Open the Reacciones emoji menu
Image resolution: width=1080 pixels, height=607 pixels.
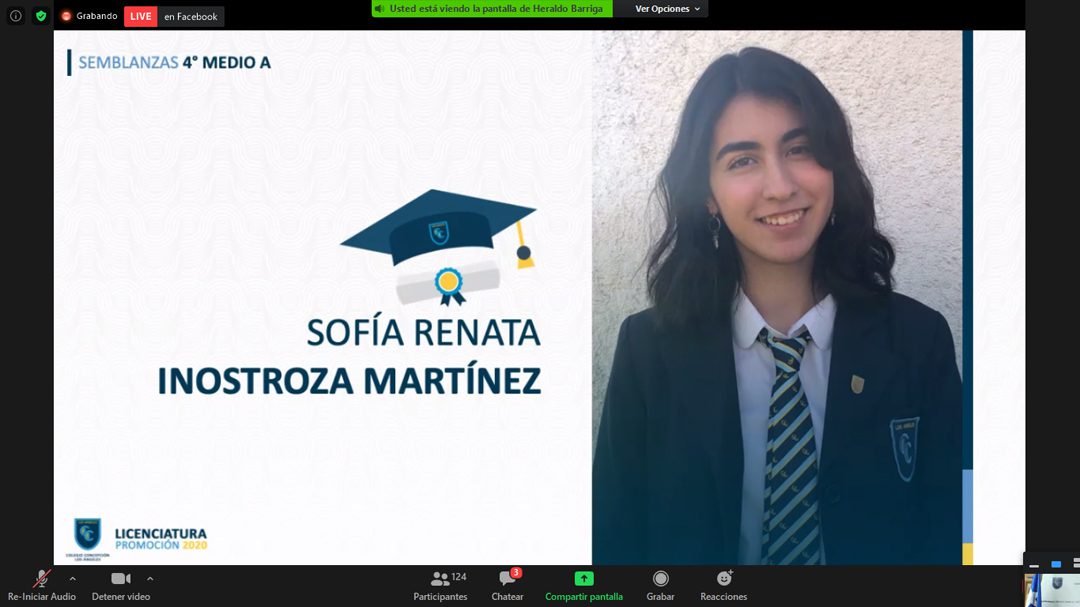[724, 579]
